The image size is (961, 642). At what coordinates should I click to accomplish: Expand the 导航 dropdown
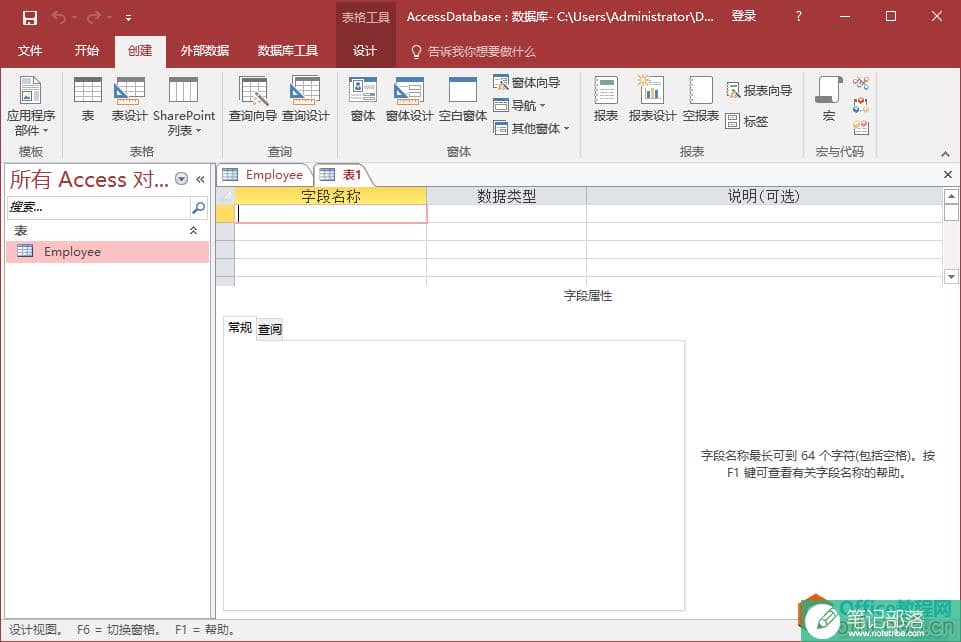(520, 105)
